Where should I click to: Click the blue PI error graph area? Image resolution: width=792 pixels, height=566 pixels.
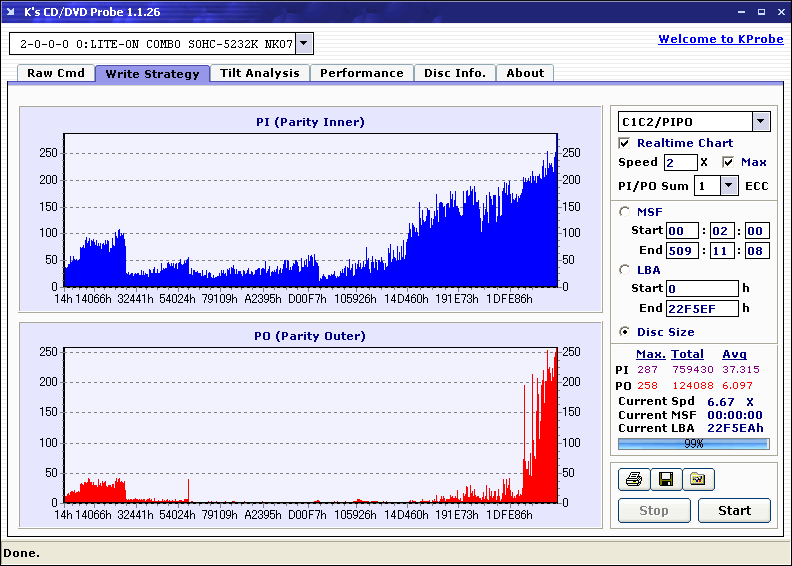pyautogui.click(x=311, y=210)
